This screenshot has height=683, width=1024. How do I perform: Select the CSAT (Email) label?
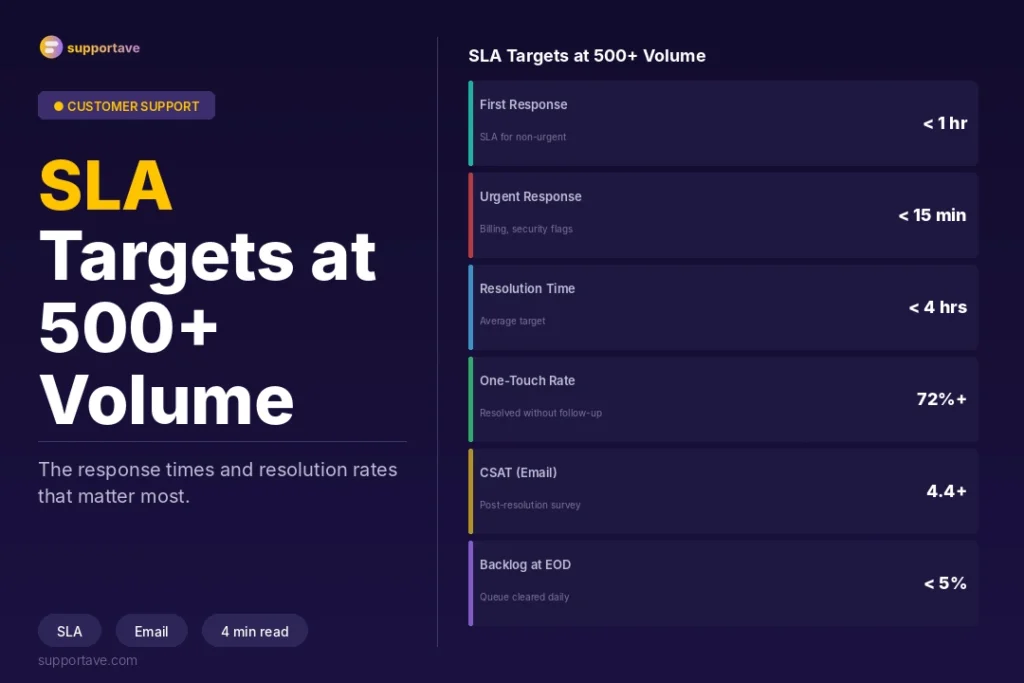point(518,473)
